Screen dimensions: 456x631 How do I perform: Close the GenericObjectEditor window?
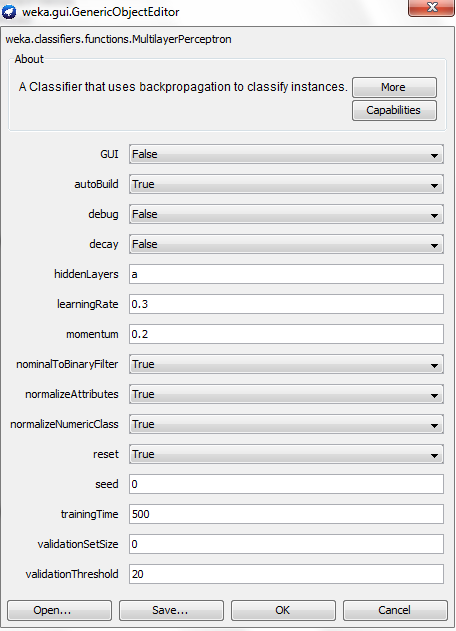coord(431,8)
